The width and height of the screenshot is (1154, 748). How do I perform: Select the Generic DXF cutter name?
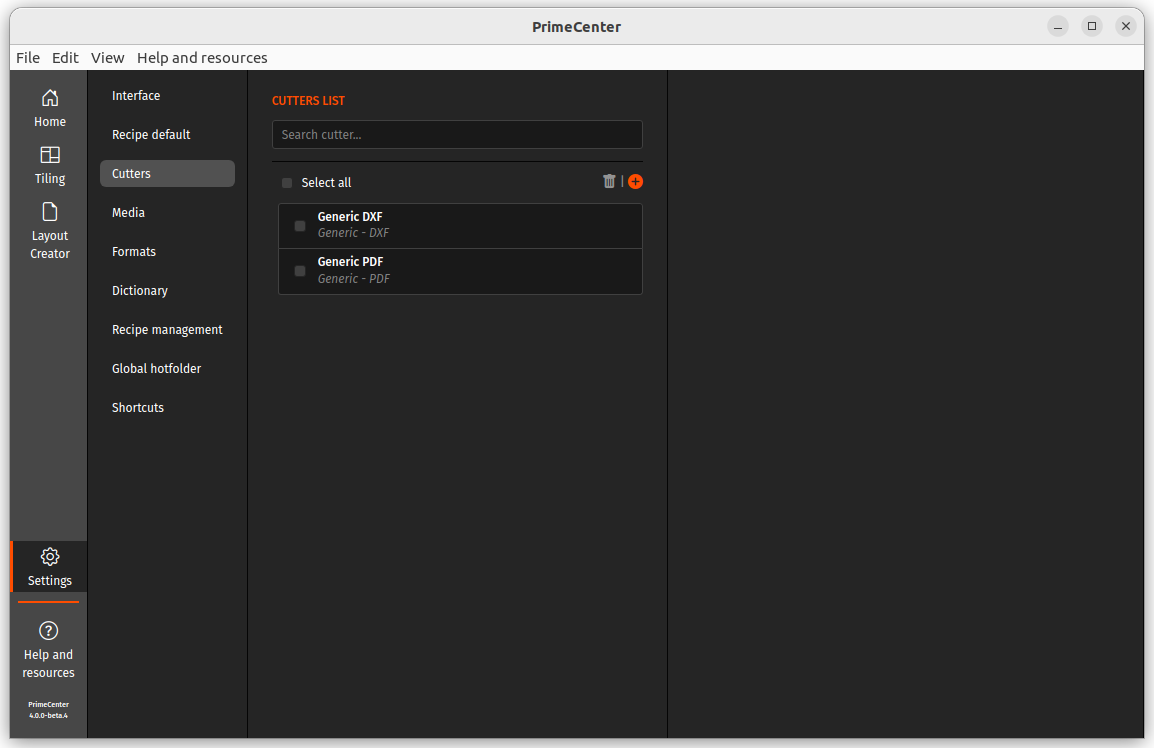350,216
